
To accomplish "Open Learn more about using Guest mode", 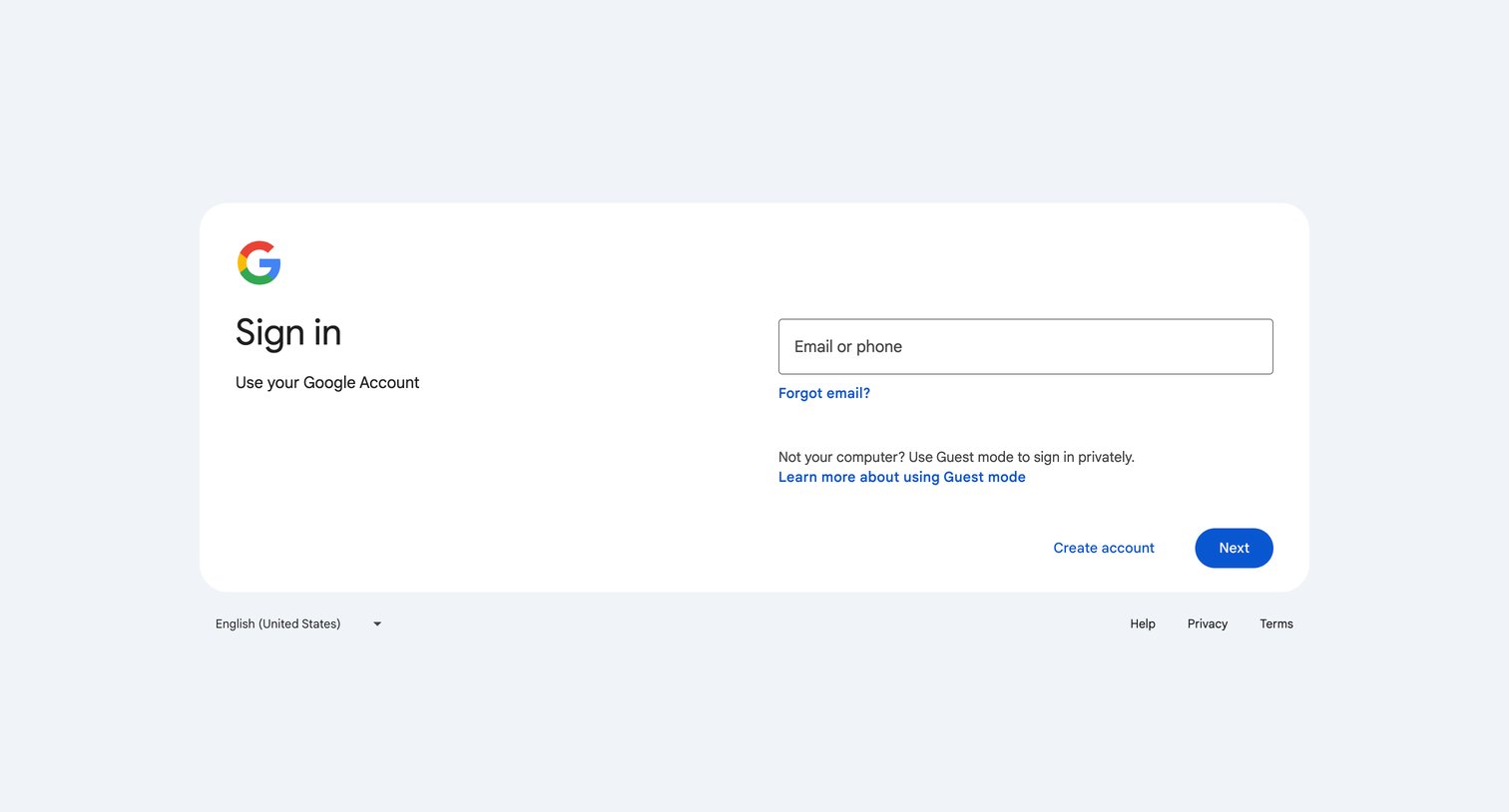I will [x=901, y=477].
